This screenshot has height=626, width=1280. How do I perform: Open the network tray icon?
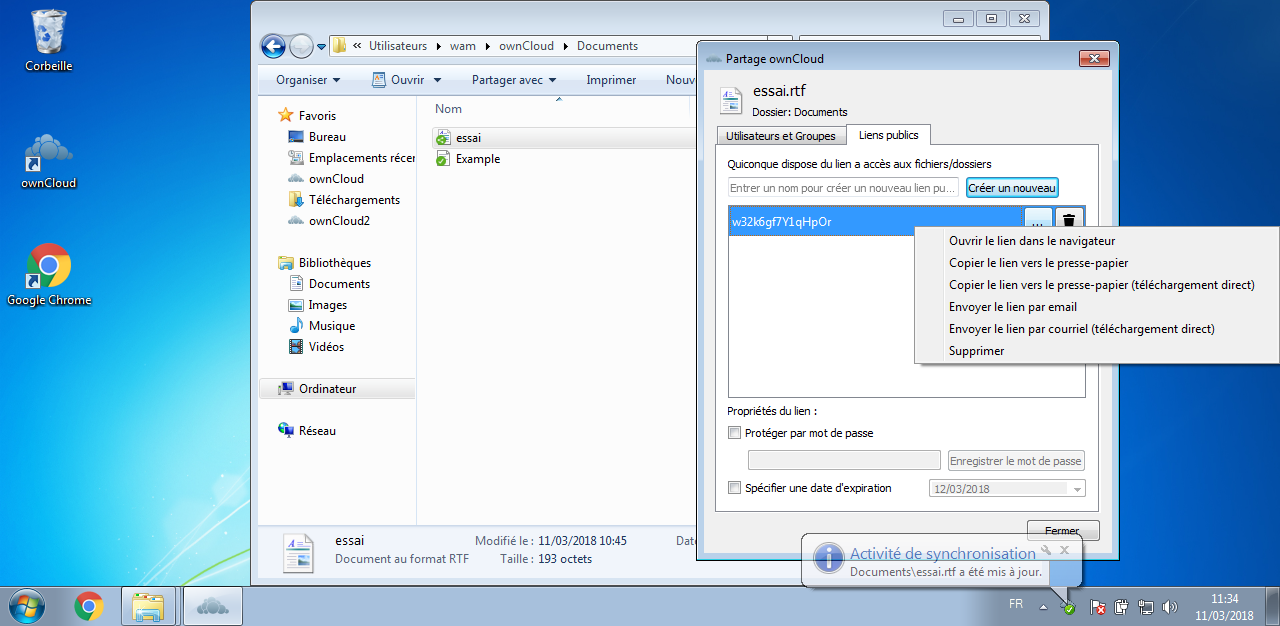pos(1145,606)
